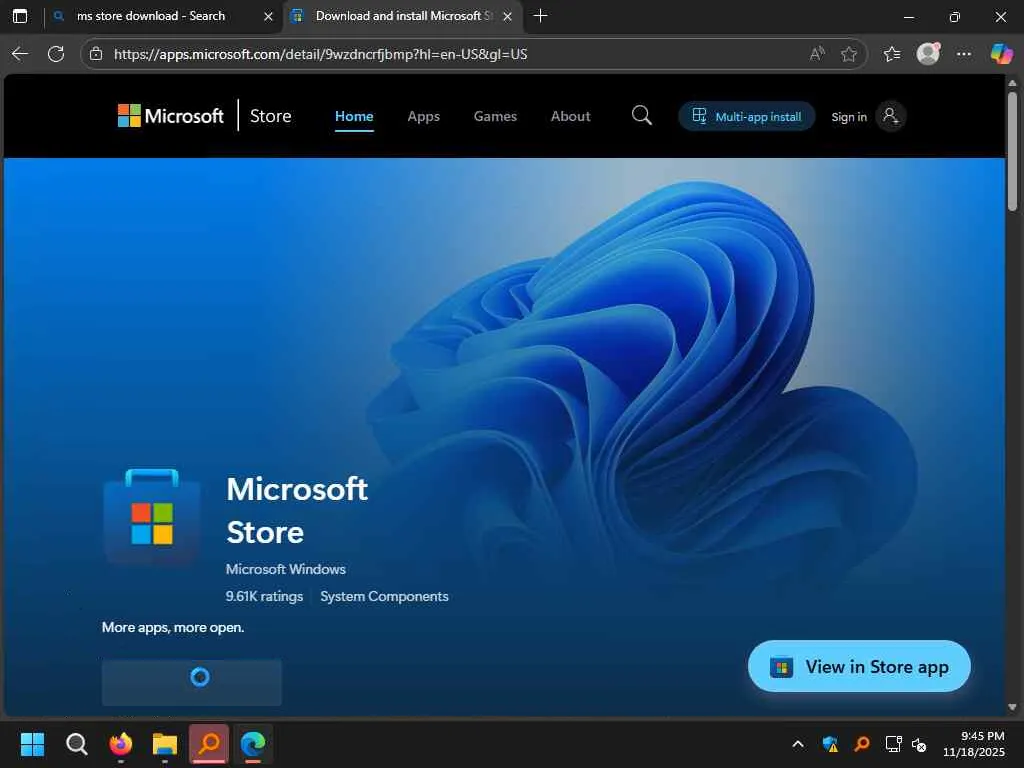This screenshot has width=1024, height=768.
Task: Go back with the browser back arrow
Action: pos(20,54)
